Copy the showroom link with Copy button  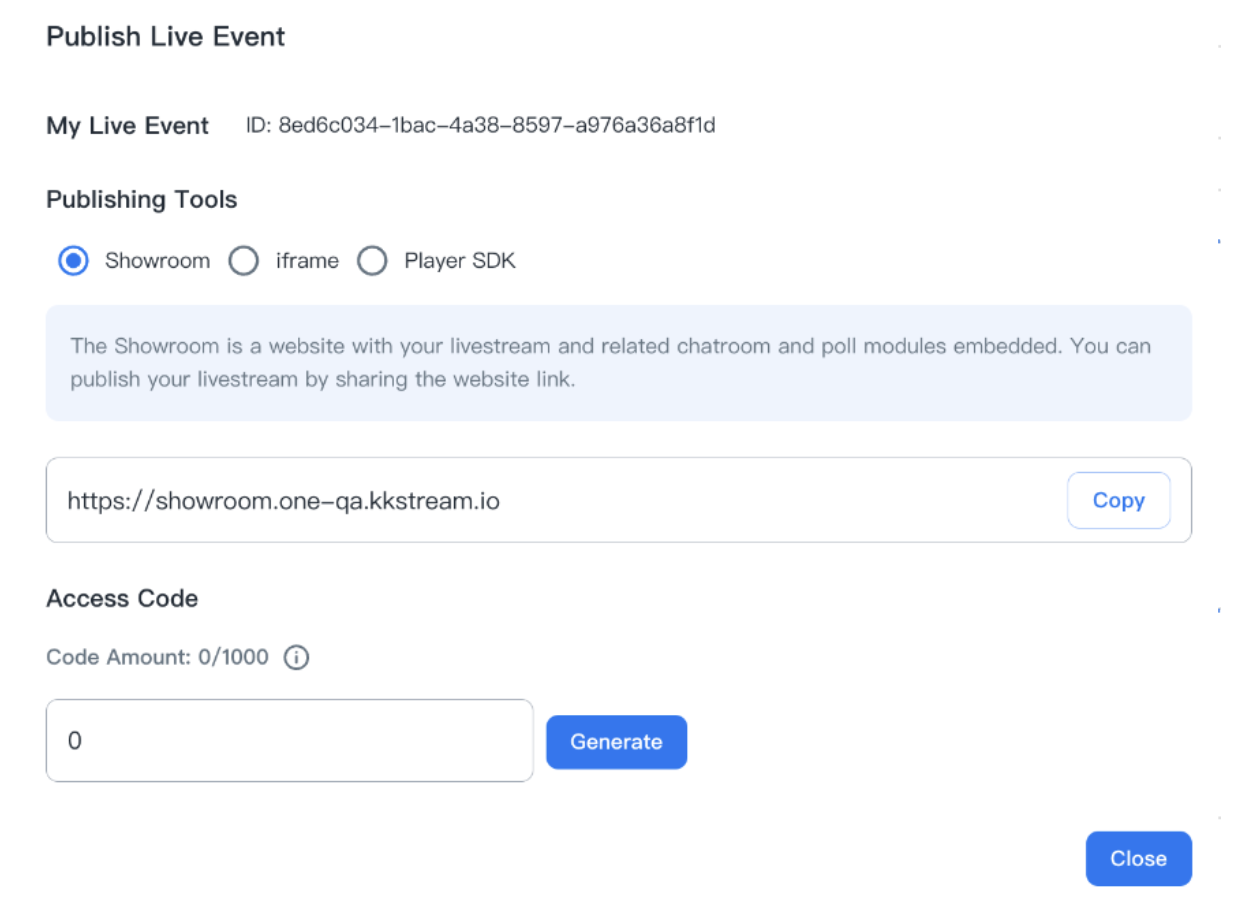[1118, 501]
